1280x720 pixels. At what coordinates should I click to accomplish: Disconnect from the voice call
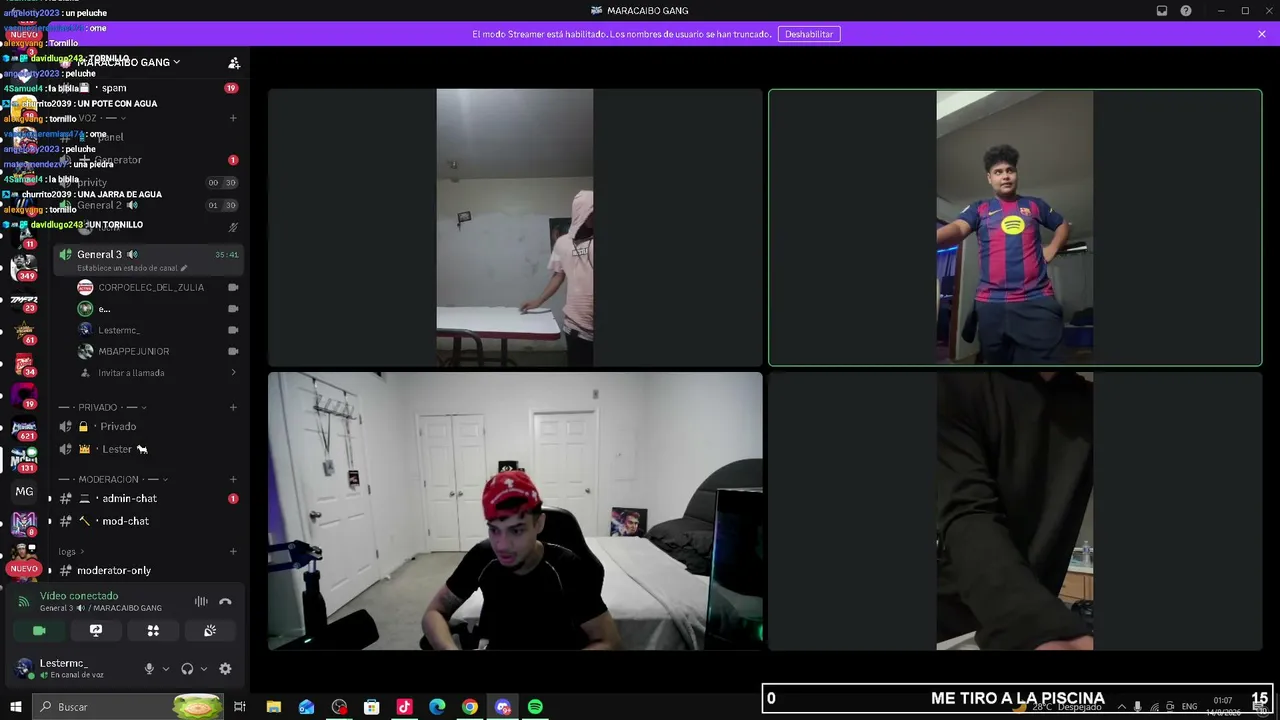[225, 602]
